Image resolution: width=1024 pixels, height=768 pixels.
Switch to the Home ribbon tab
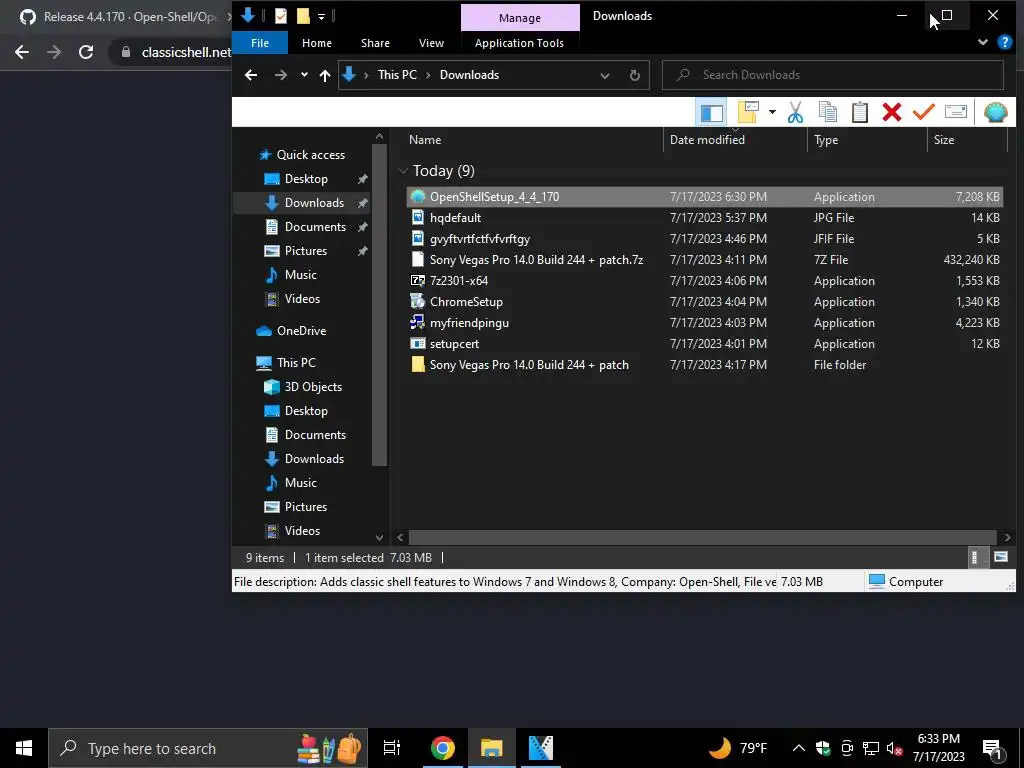click(x=317, y=43)
